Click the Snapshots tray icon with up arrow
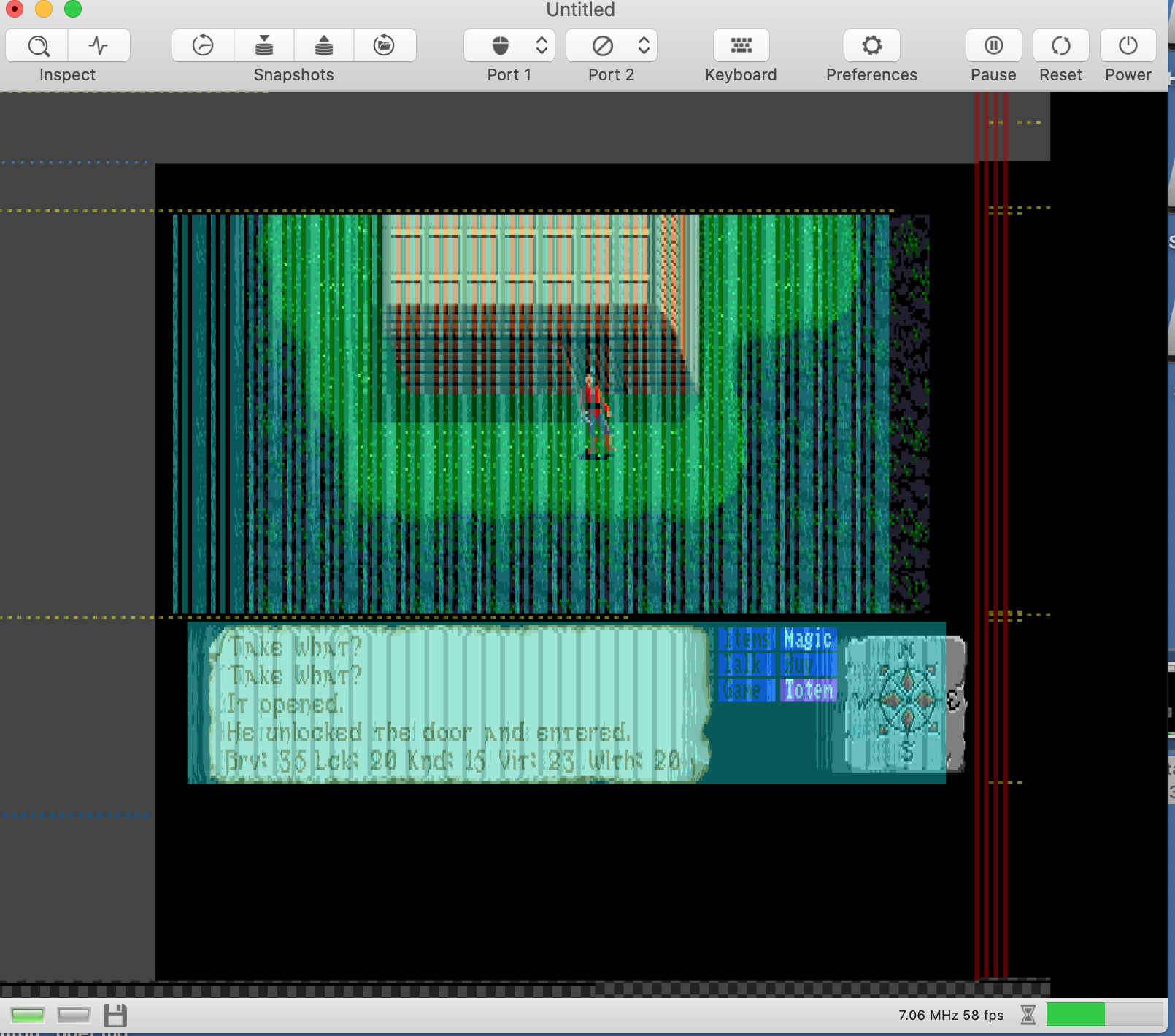 [324, 46]
